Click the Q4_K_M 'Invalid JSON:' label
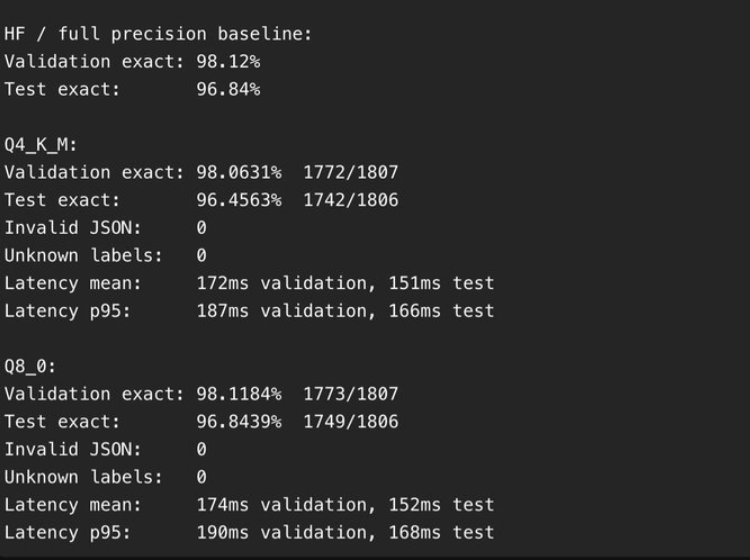 pos(73,228)
